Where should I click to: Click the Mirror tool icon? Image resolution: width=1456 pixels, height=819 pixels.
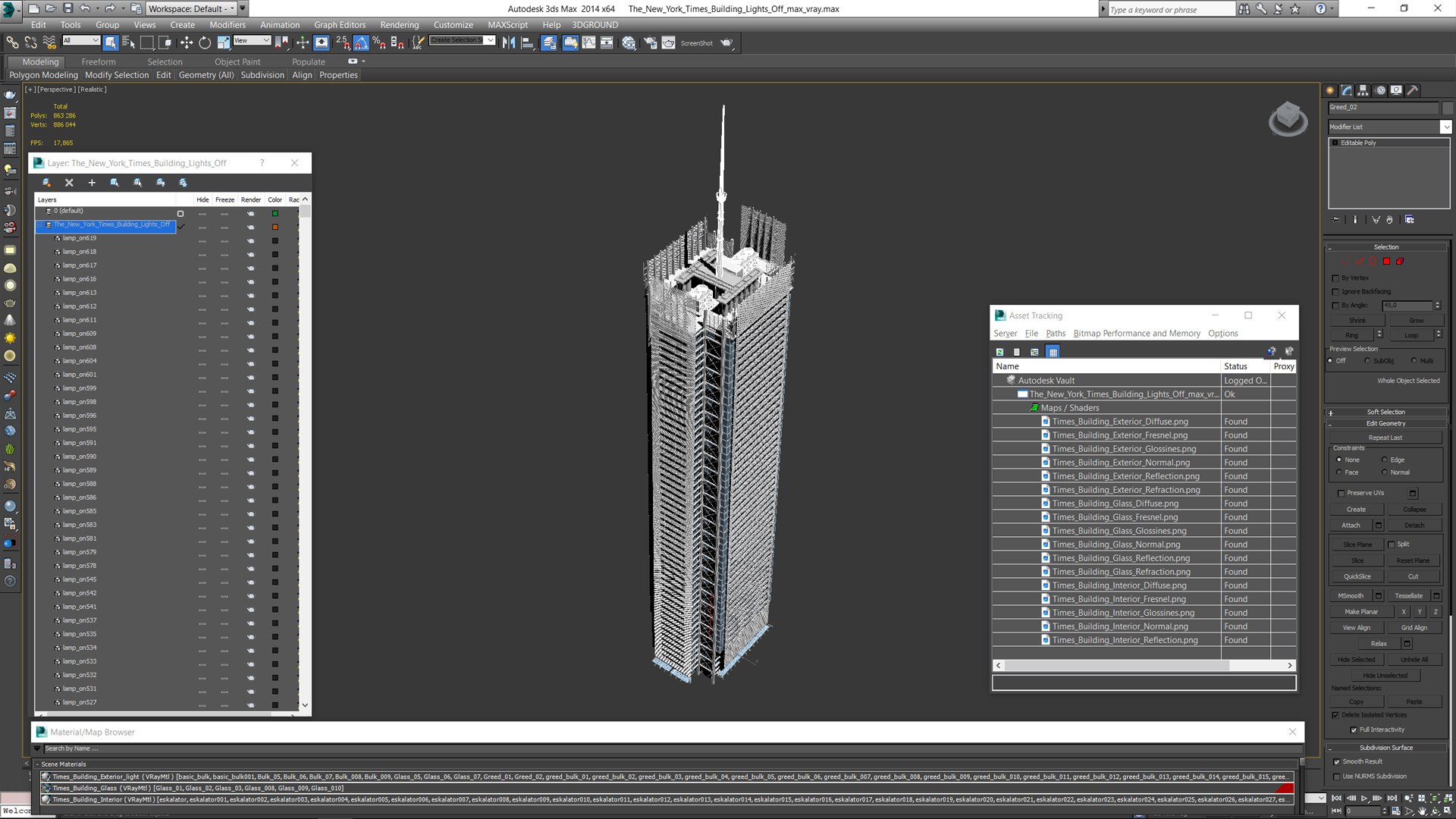tap(508, 43)
